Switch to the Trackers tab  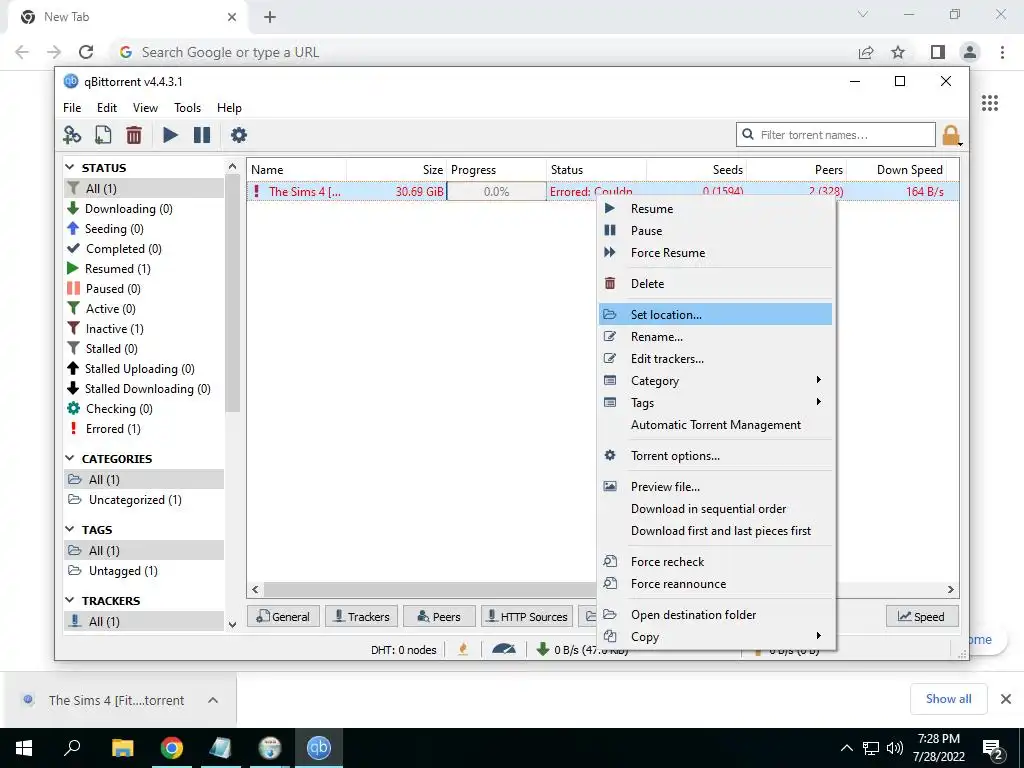tap(362, 616)
